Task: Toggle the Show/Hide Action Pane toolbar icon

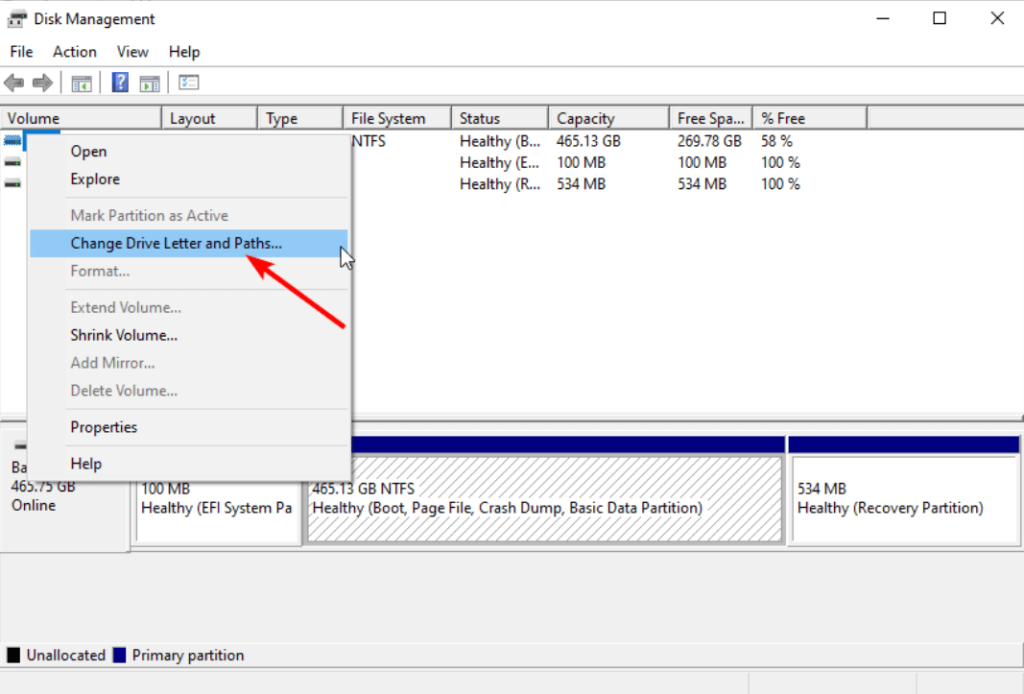Action: (x=150, y=82)
